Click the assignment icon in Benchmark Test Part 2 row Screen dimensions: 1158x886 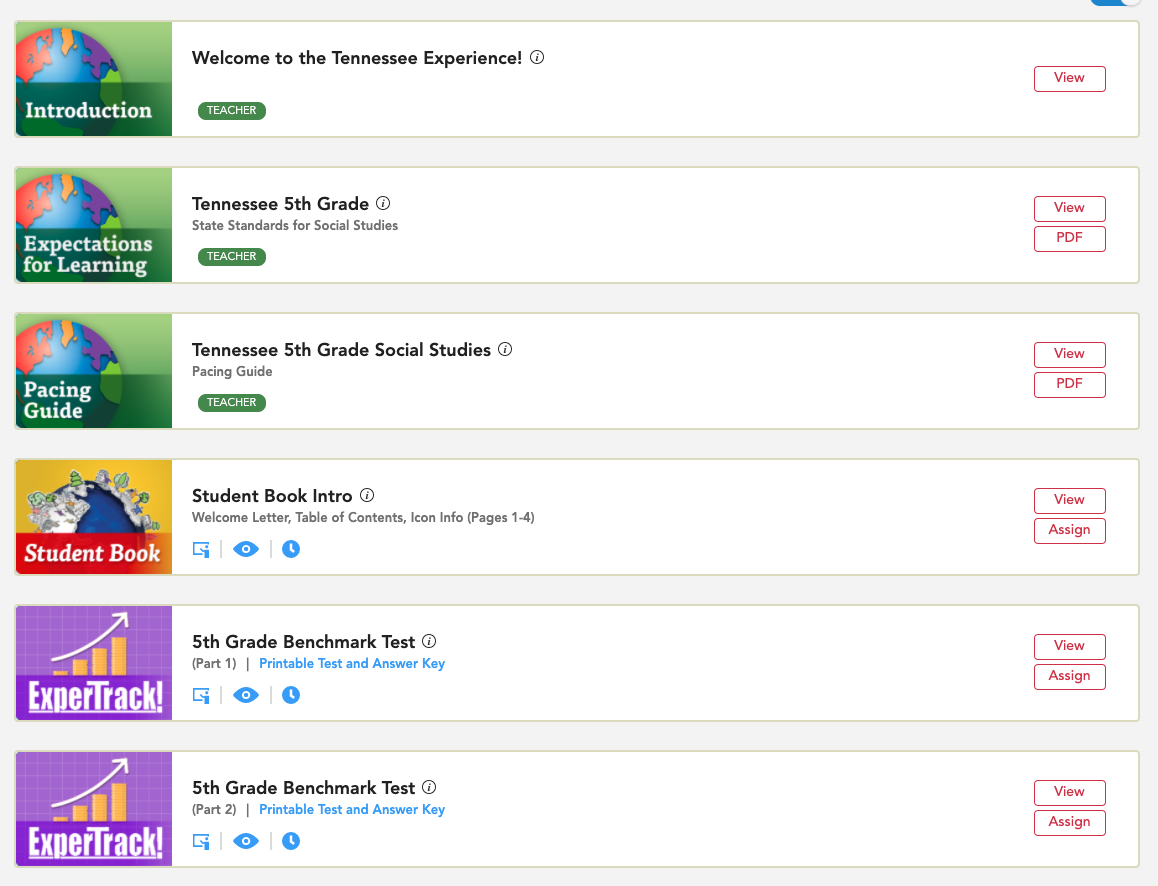click(x=201, y=842)
